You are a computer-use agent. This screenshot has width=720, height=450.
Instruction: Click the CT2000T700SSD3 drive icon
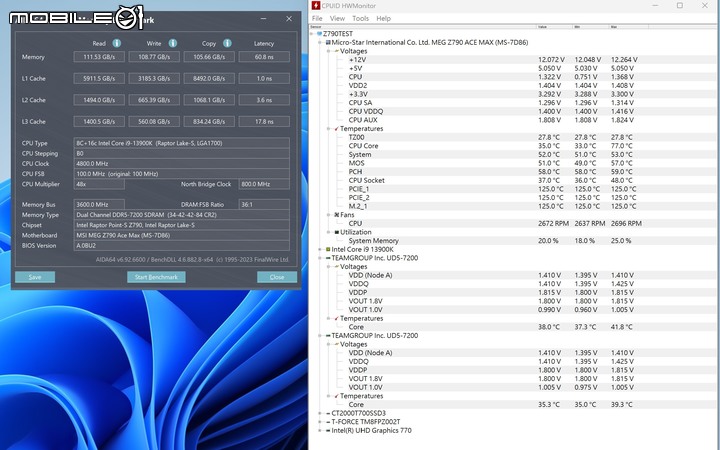328,413
